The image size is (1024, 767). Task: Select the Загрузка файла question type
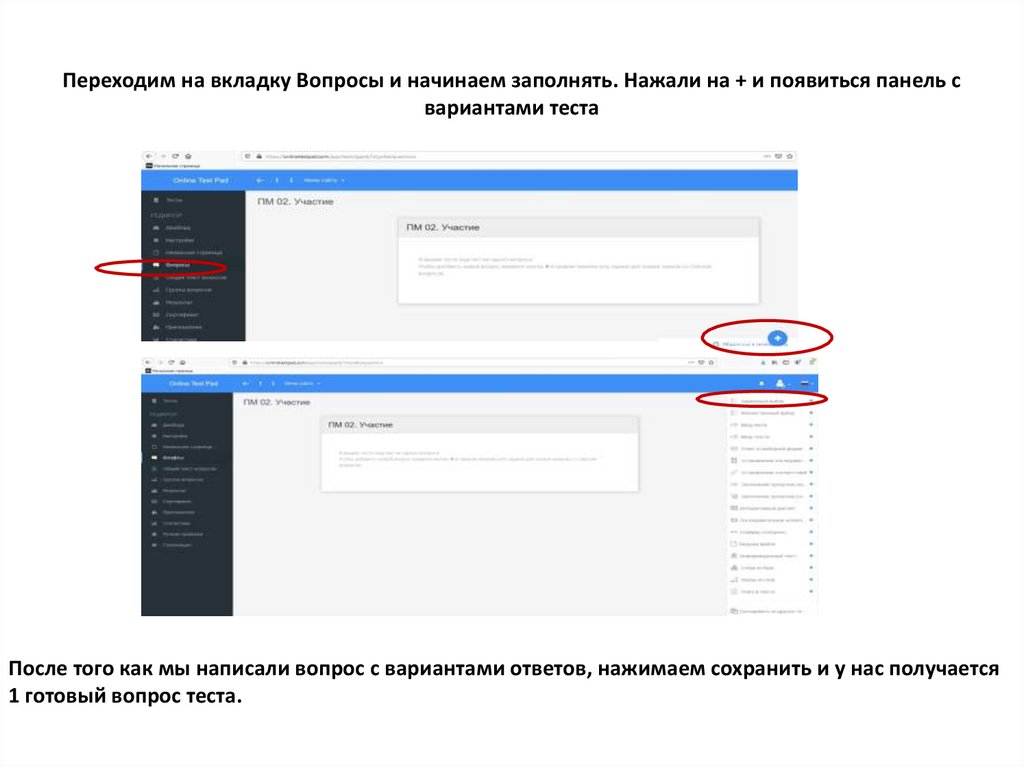[771, 544]
